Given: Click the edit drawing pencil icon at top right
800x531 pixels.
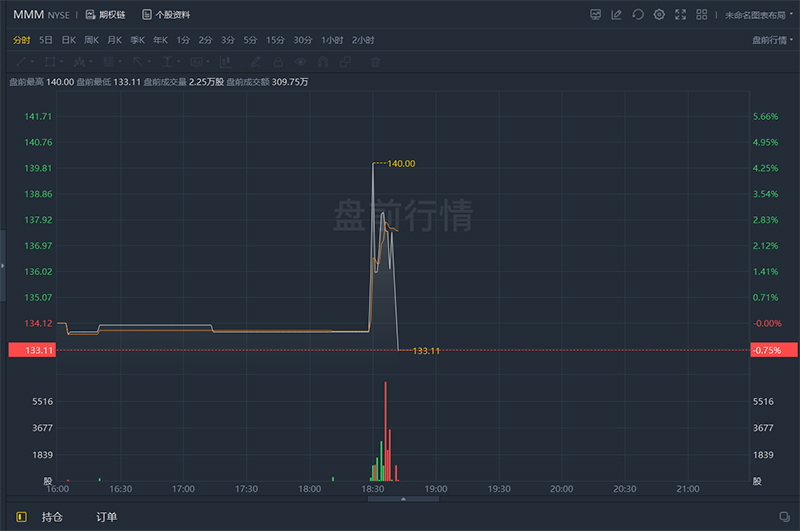Looking at the screenshot, I should click(616, 15).
